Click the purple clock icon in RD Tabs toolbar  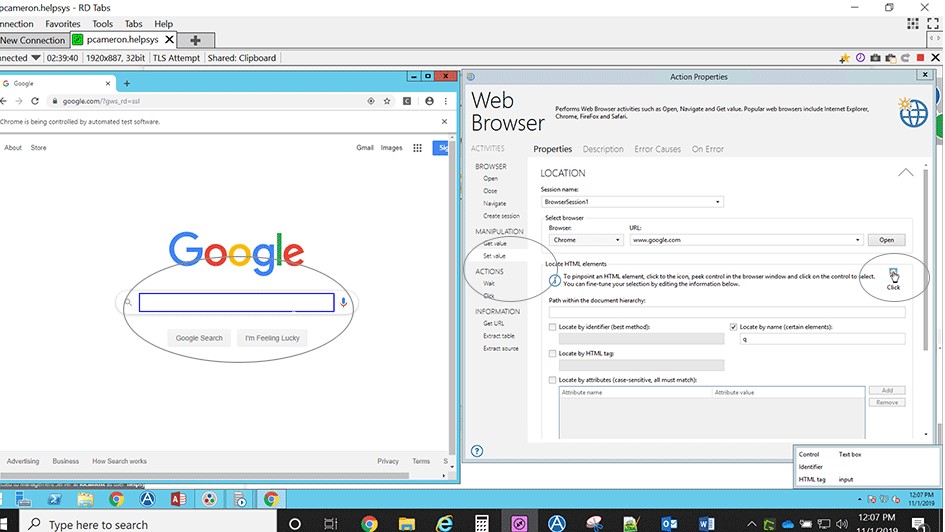[x=860, y=58]
